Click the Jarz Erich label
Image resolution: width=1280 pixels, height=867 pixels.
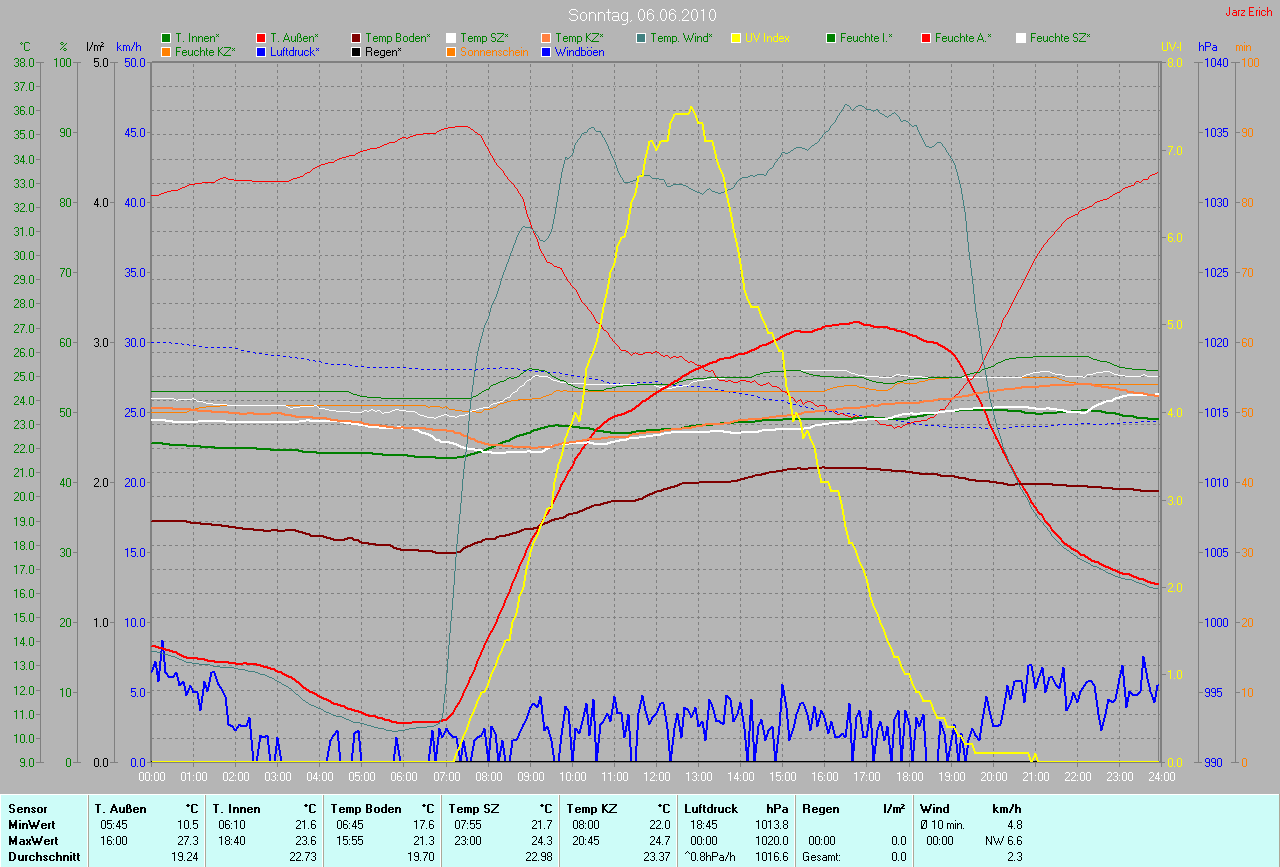[1248, 12]
